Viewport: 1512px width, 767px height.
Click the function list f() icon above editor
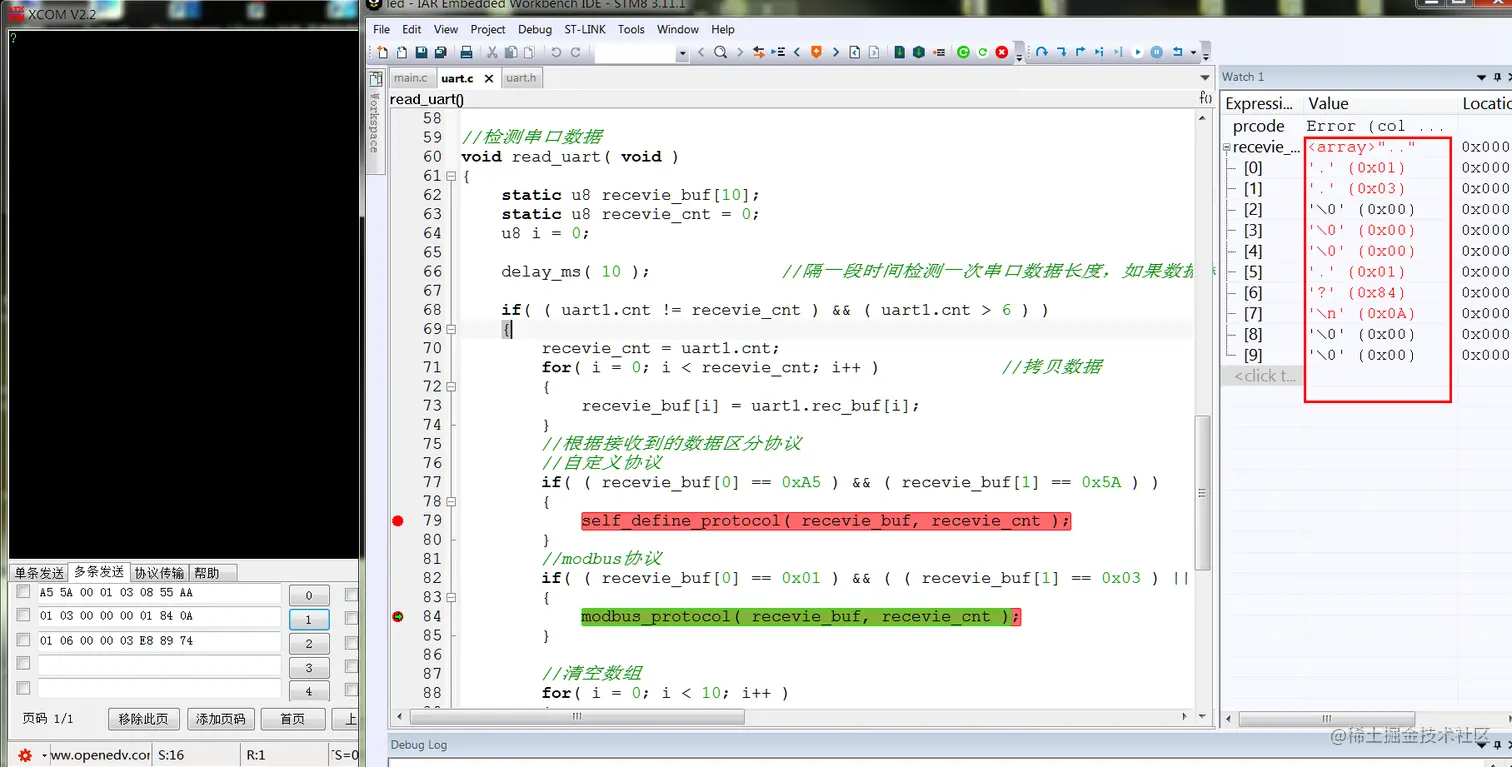tap(1205, 98)
